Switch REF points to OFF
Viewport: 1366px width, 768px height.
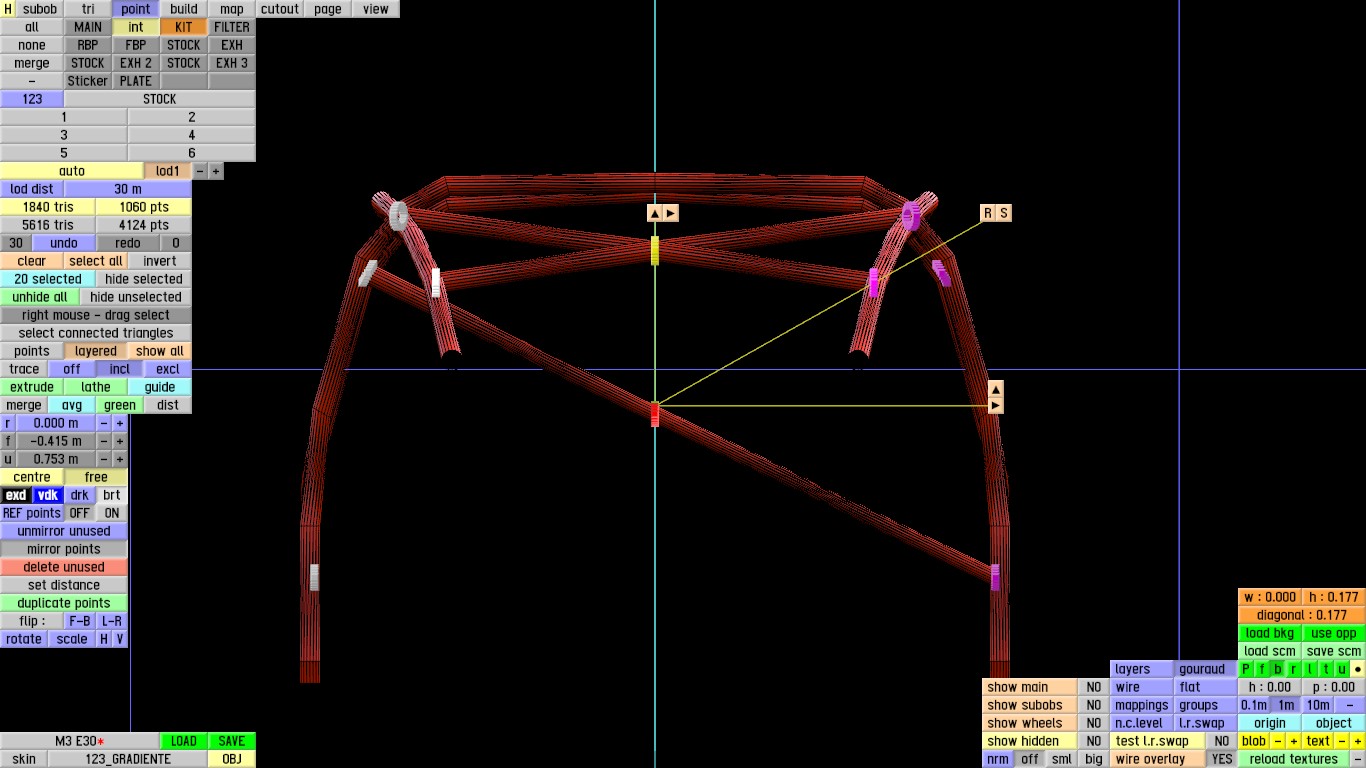click(x=80, y=513)
